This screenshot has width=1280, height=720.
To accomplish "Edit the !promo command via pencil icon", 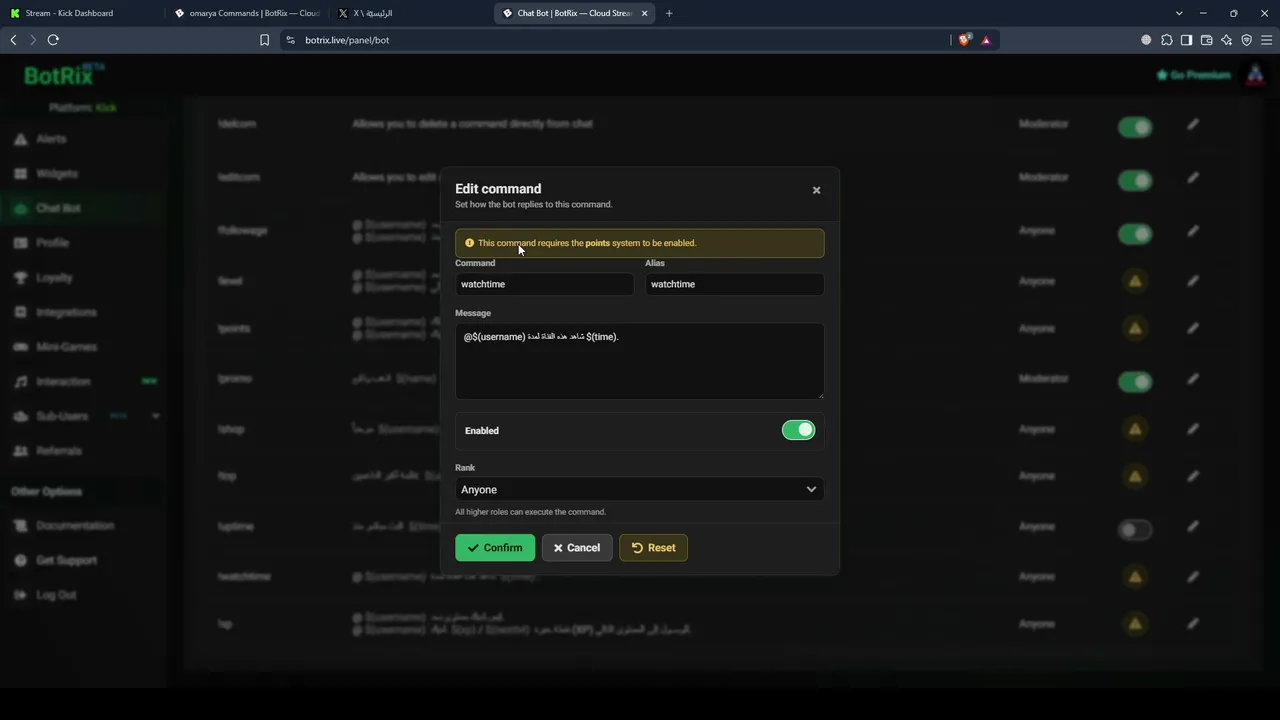I will tap(1193, 378).
